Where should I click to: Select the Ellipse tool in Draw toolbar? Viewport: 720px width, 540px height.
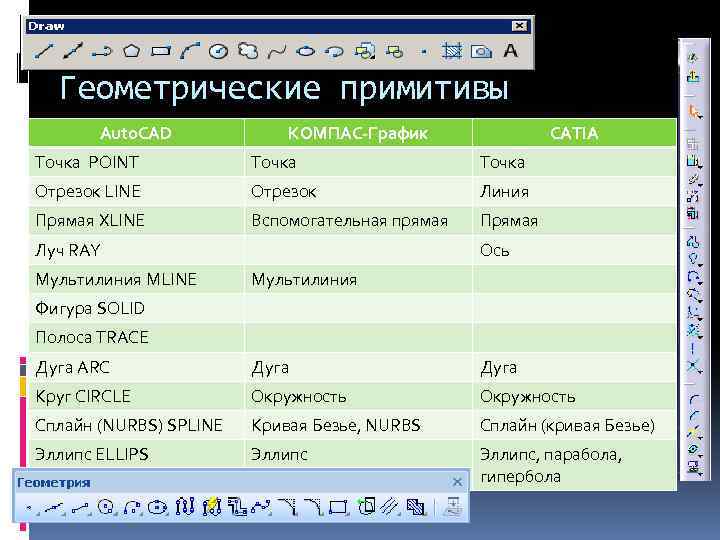305,51
